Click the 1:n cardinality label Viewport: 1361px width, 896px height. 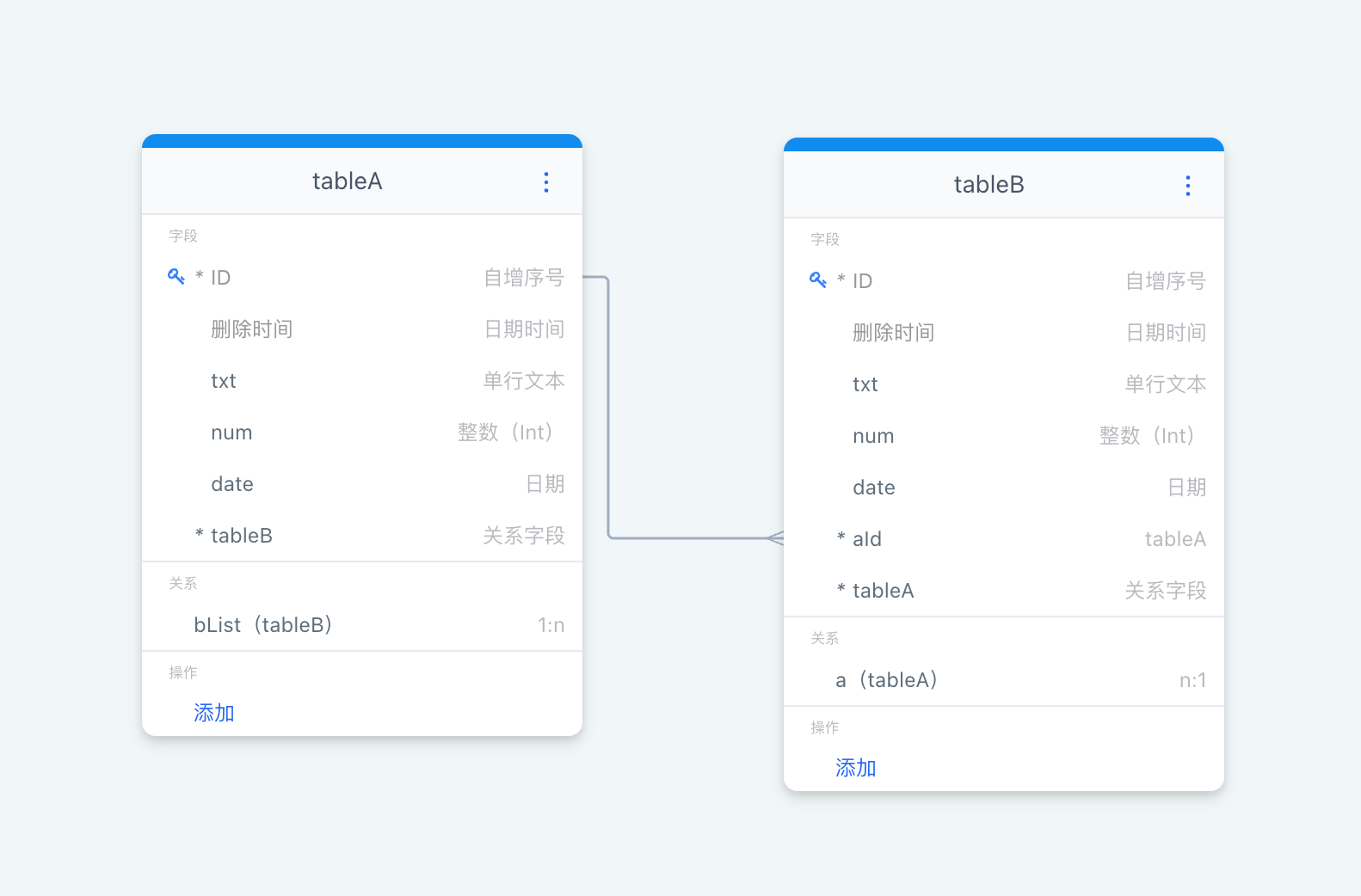coord(551,625)
